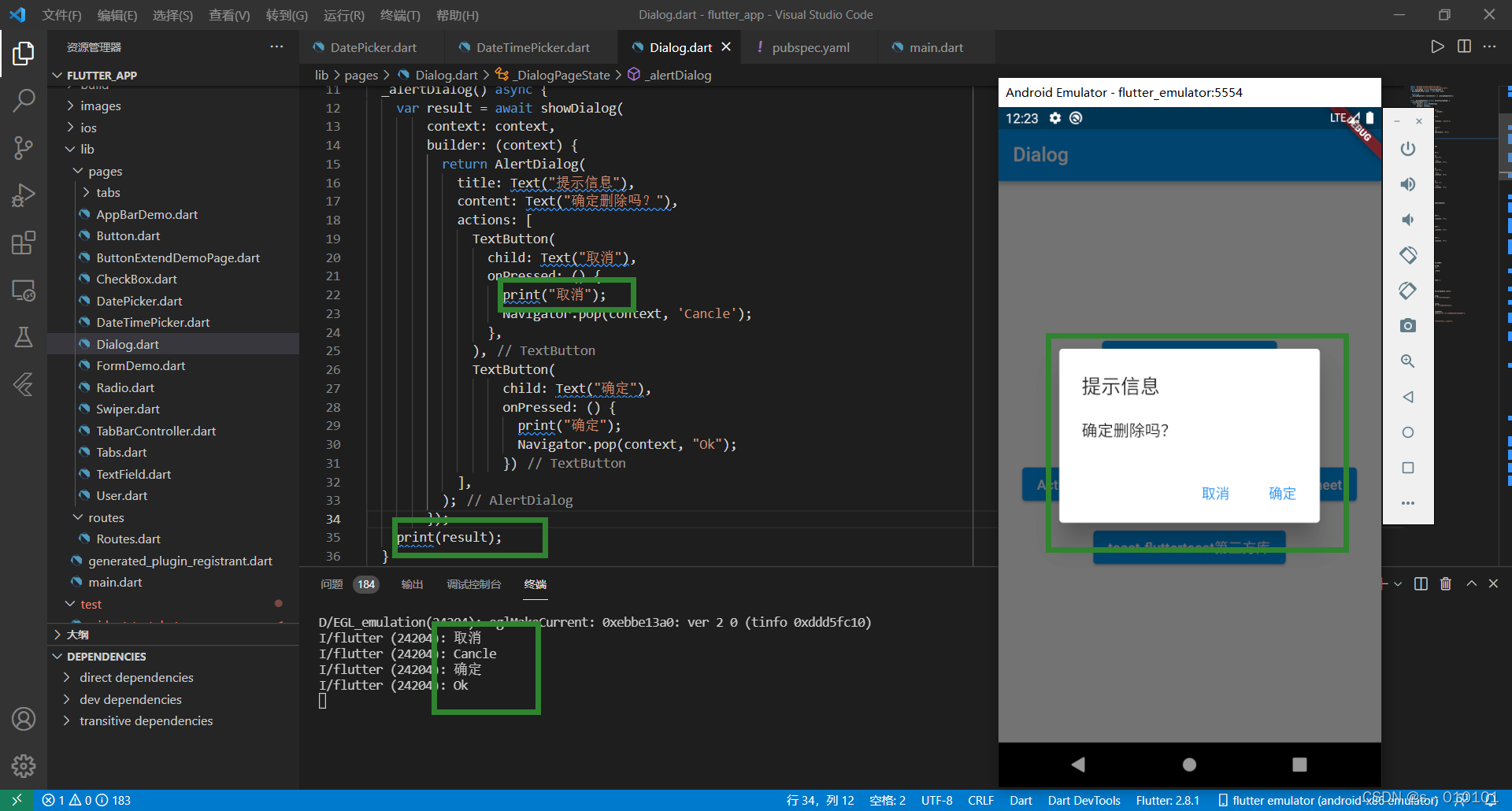Viewport: 1512px width, 811px height.
Task: Click _DialogPageState in breadcrumb
Action: [x=562, y=75]
